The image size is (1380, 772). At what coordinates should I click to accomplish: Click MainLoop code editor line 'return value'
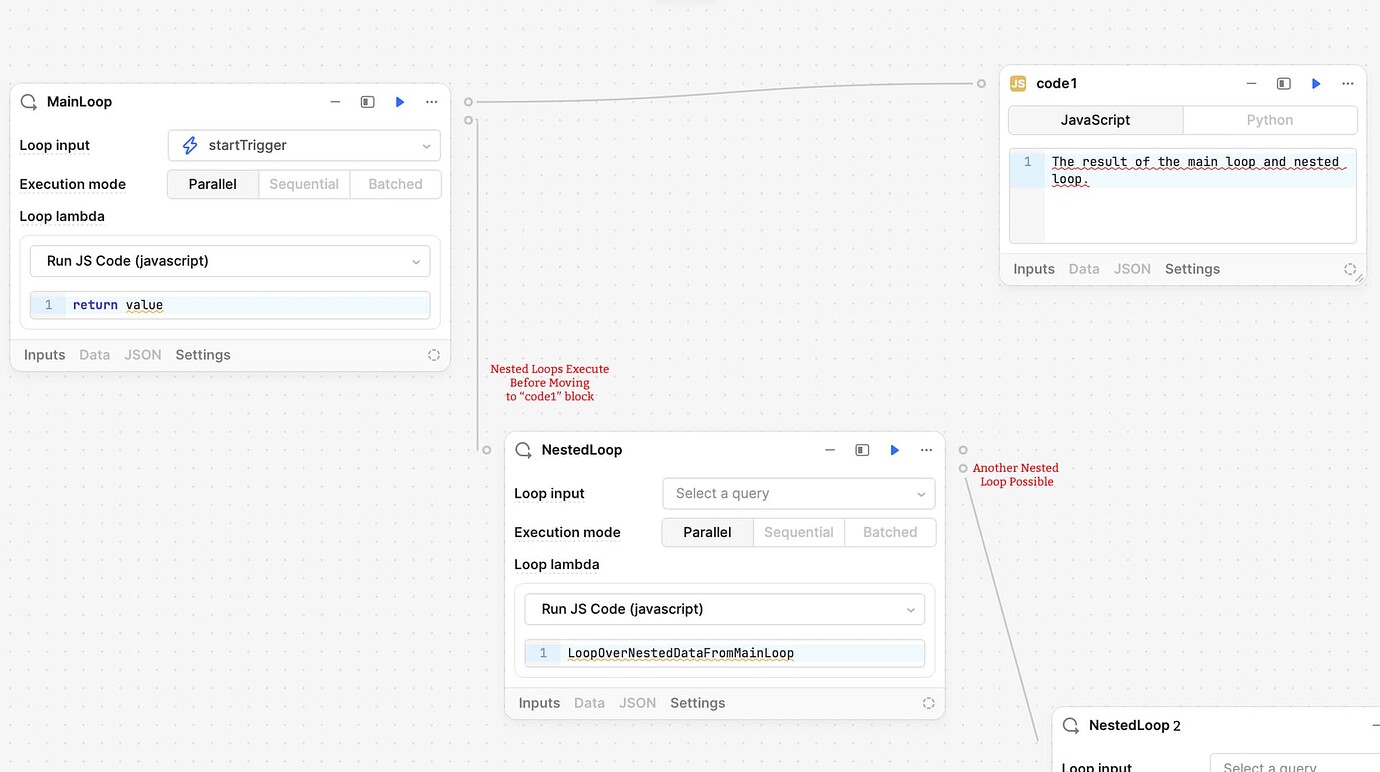click(x=230, y=305)
